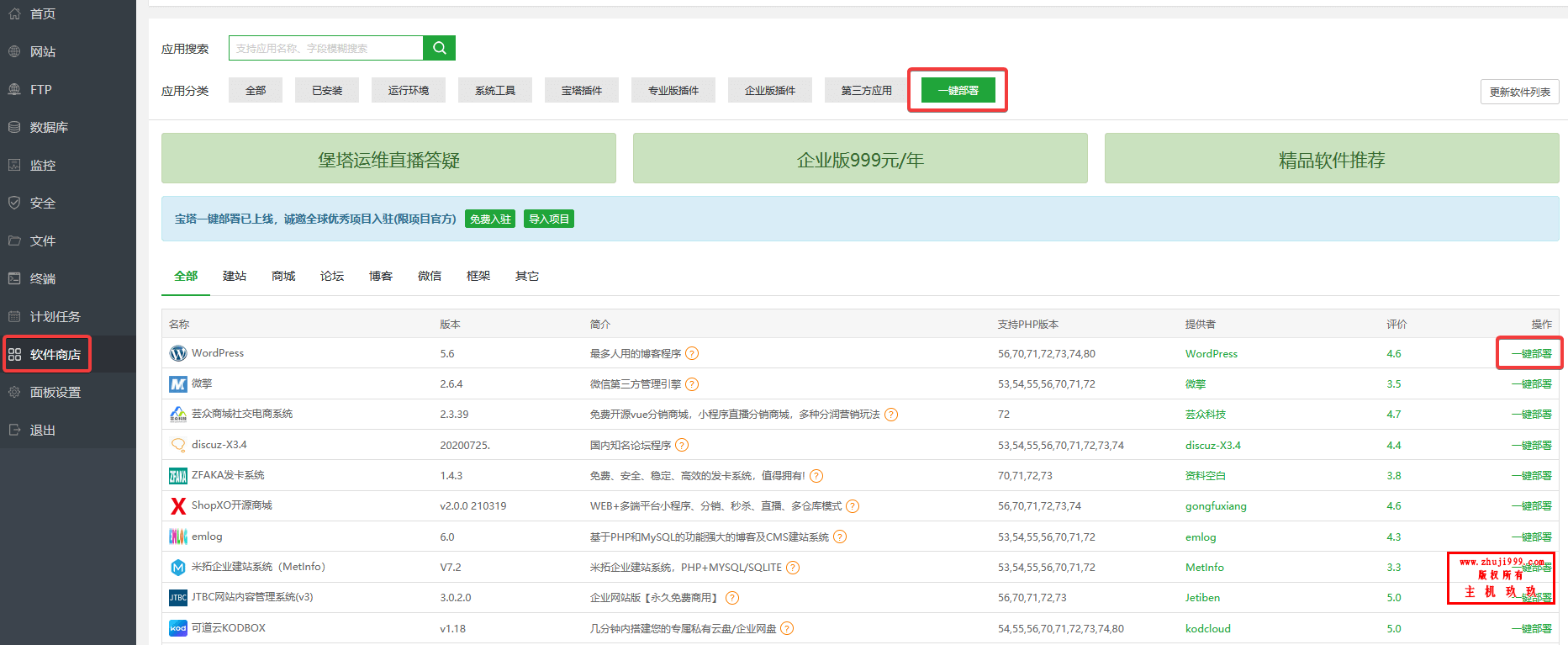Image resolution: width=1568 pixels, height=645 pixels.
Task: Switch to the 论坛 tab
Action: point(332,276)
